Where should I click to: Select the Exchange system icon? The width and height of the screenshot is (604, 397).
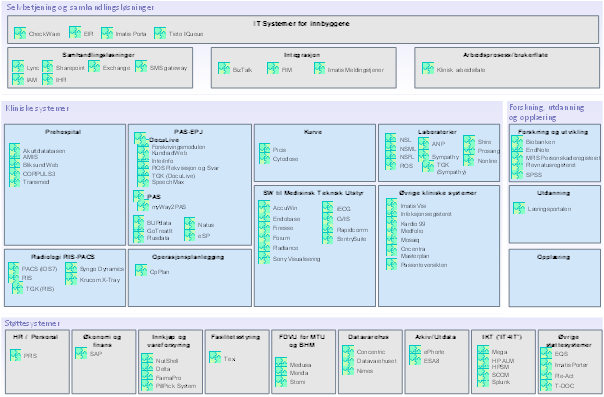click(x=94, y=66)
